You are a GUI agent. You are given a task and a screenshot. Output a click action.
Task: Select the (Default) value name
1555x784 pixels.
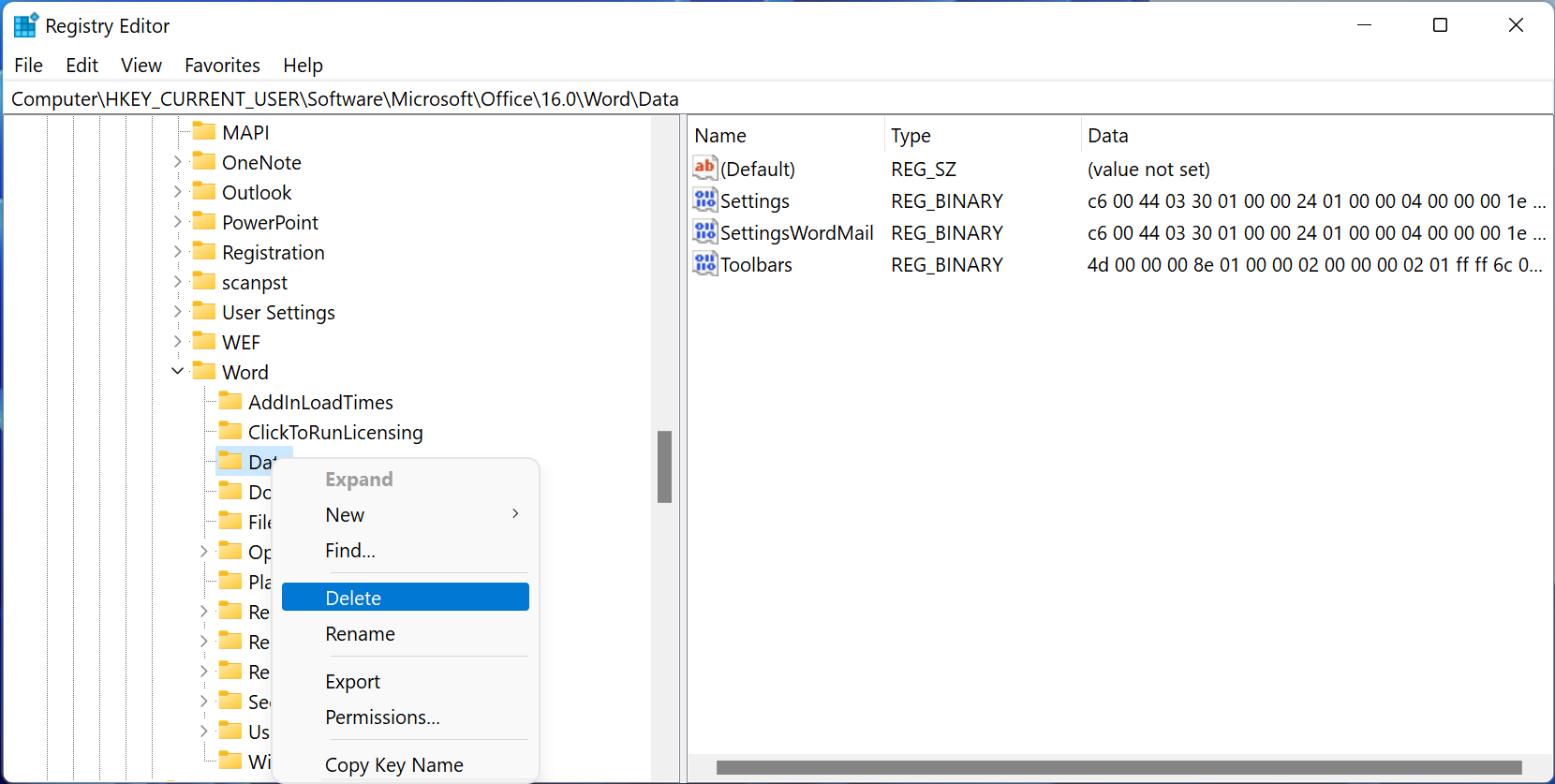757,170
